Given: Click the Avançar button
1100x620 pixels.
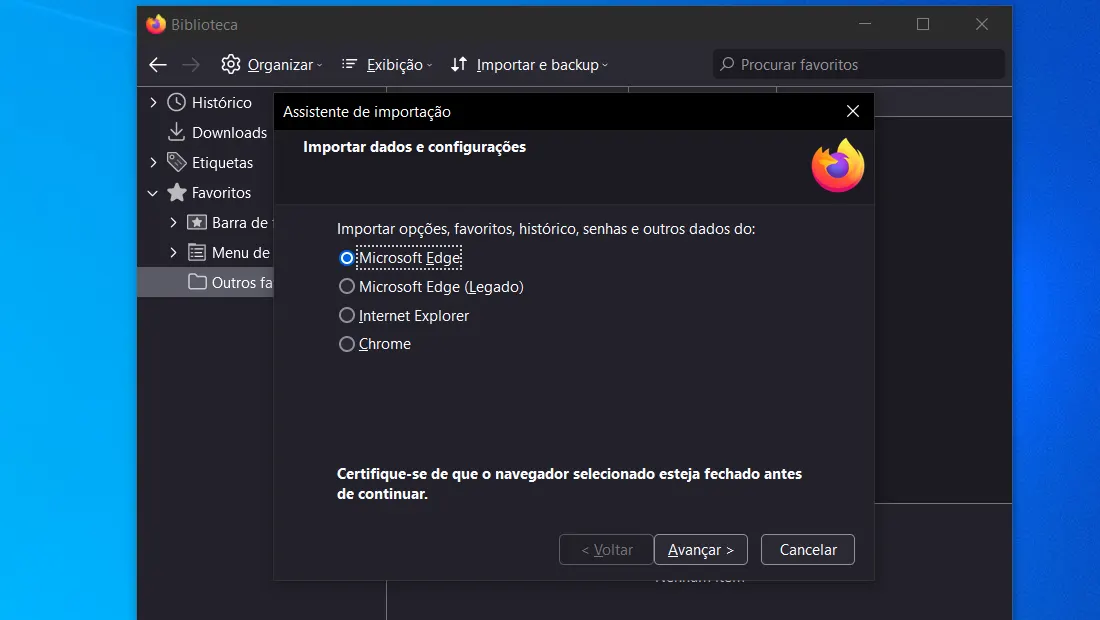Looking at the screenshot, I should [701, 550].
